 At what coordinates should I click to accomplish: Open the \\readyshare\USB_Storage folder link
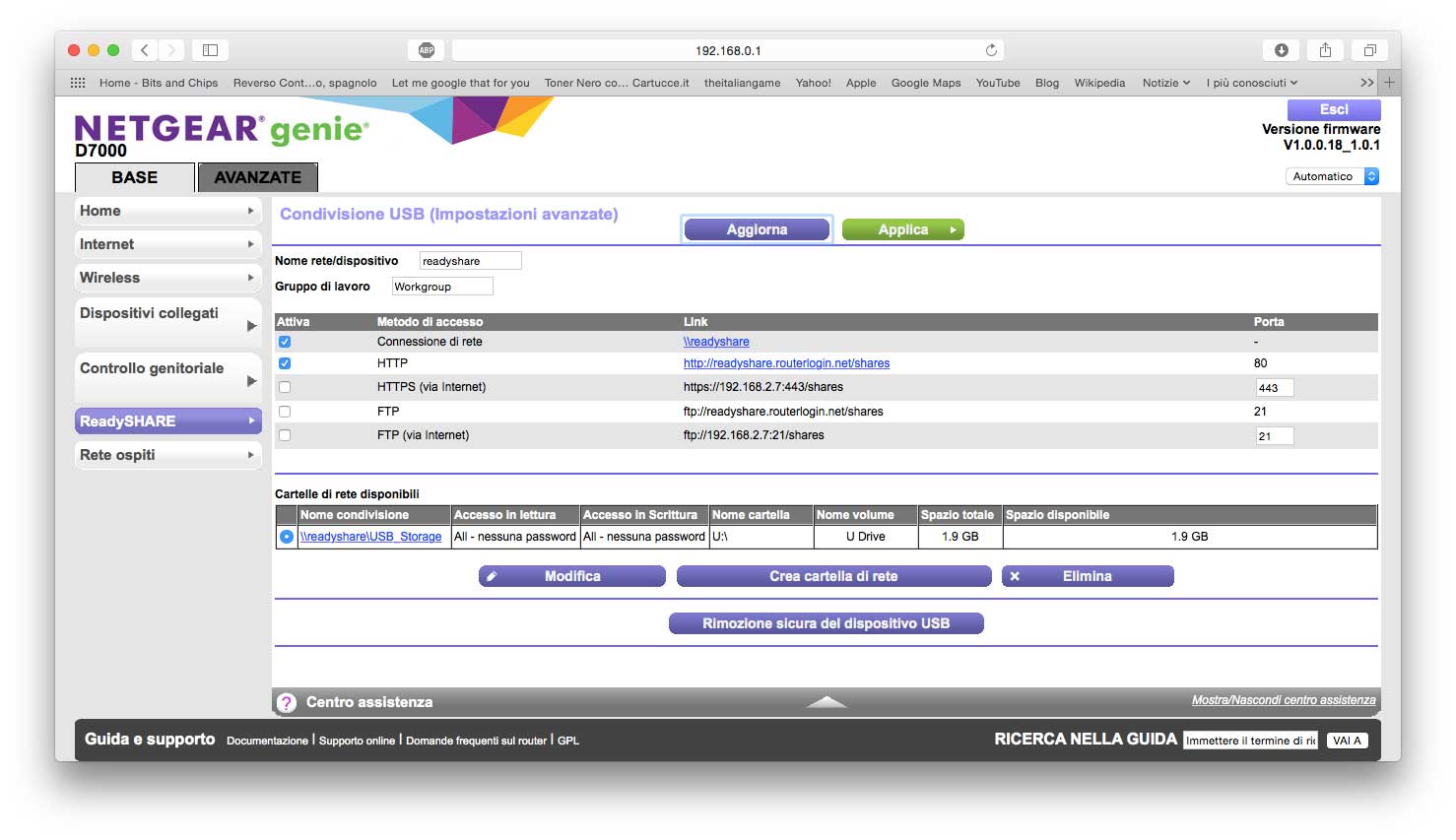pos(371,537)
